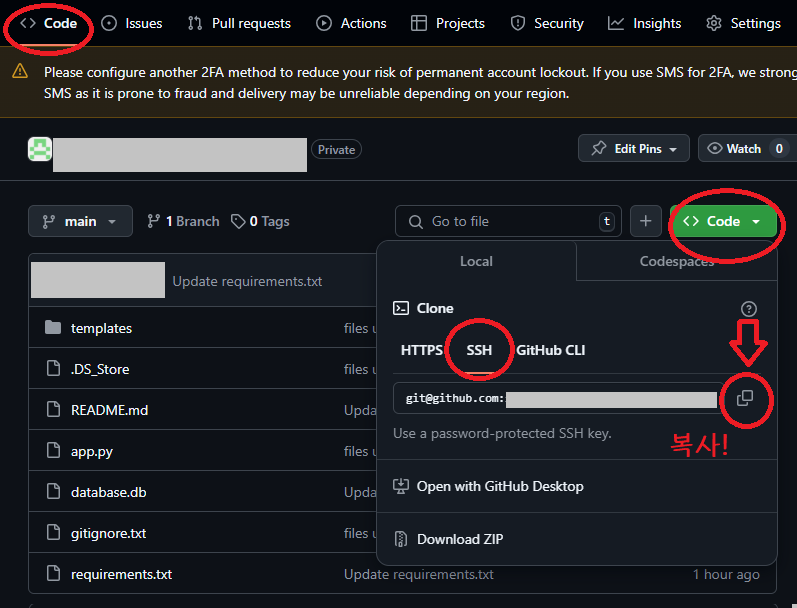Open the gitignore.txt file
The height and width of the screenshot is (608, 797).
click(108, 533)
